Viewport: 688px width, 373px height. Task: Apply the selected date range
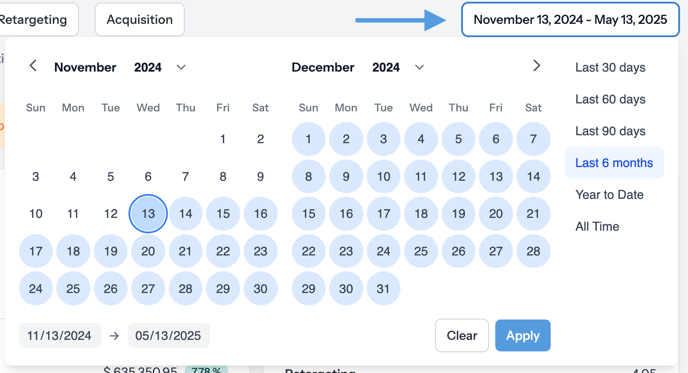[x=523, y=336]
